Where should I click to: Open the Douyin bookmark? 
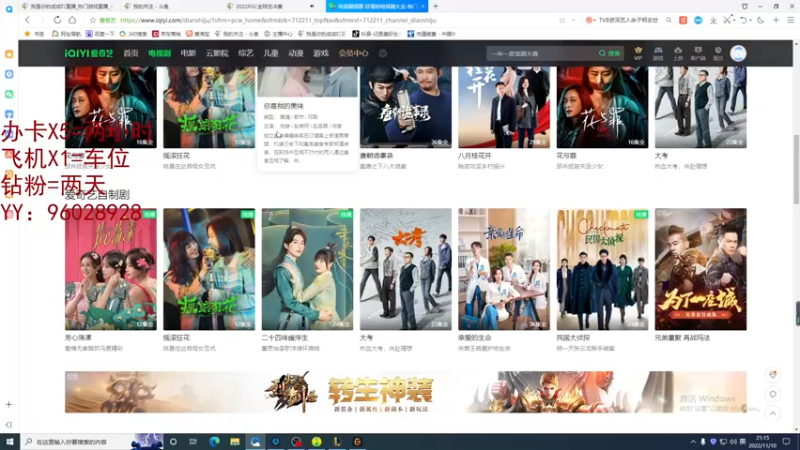(x=377, y=34)
